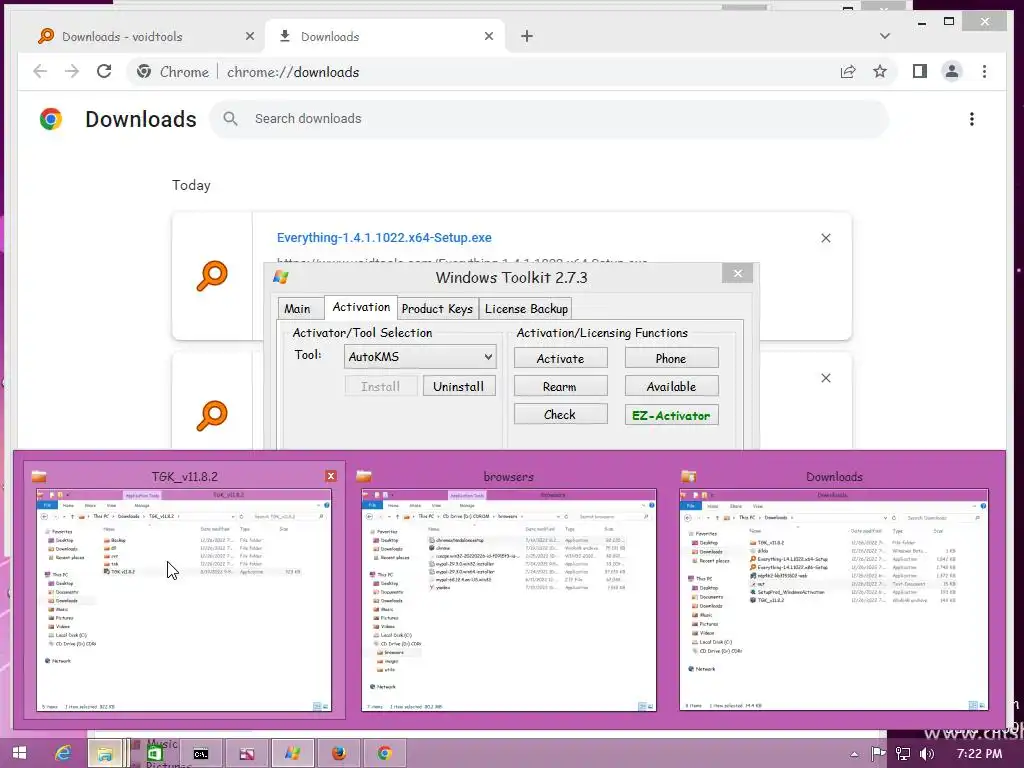Remove Everything-1.4.1.1022.x64-Setup.exe from download list
This screenshot has height=768, width=1024.
coord(825,238)
